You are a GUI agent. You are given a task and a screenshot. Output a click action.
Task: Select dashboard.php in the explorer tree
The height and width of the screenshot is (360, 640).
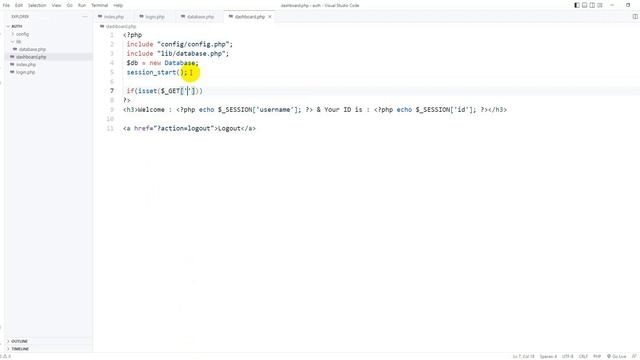(x=31, y=57)
